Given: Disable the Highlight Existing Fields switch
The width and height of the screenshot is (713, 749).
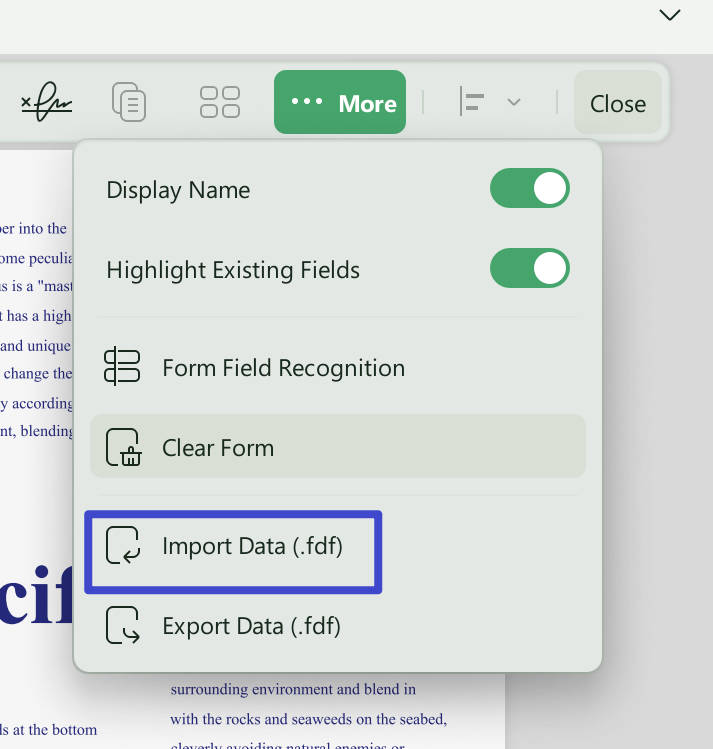Looking at the screenshot, I should [530, 268].
